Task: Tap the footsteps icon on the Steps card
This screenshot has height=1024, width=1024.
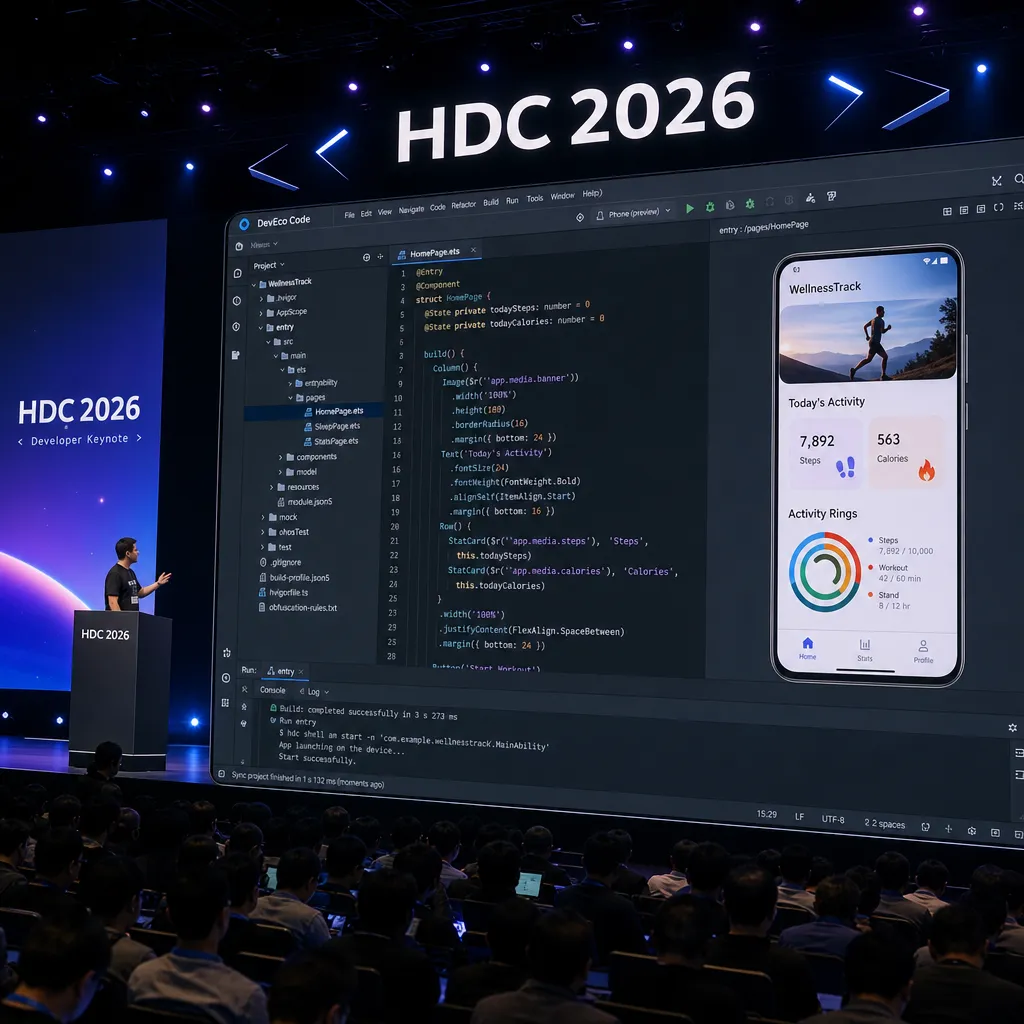Action: (846, 467)
